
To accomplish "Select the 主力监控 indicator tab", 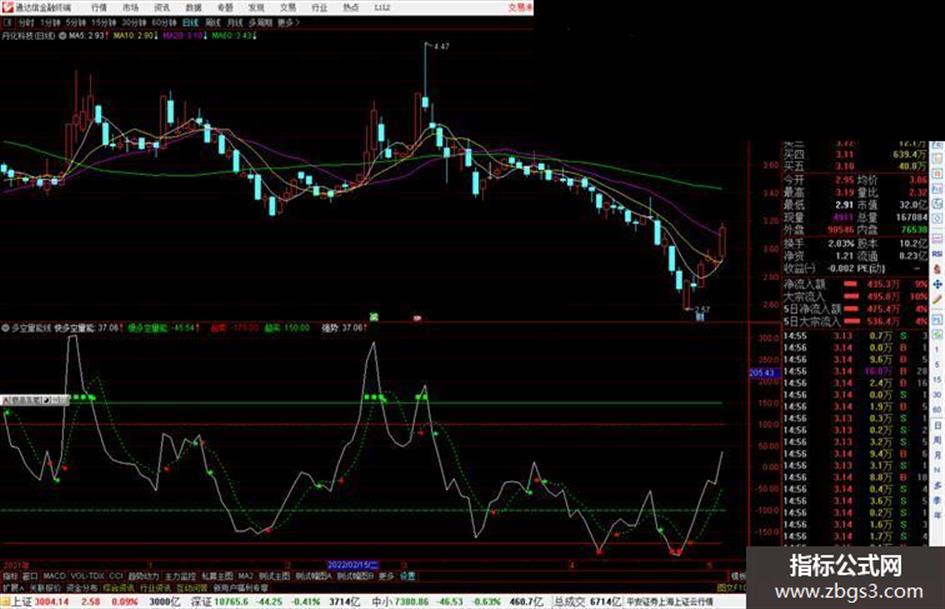I will (x=180, y=576).
